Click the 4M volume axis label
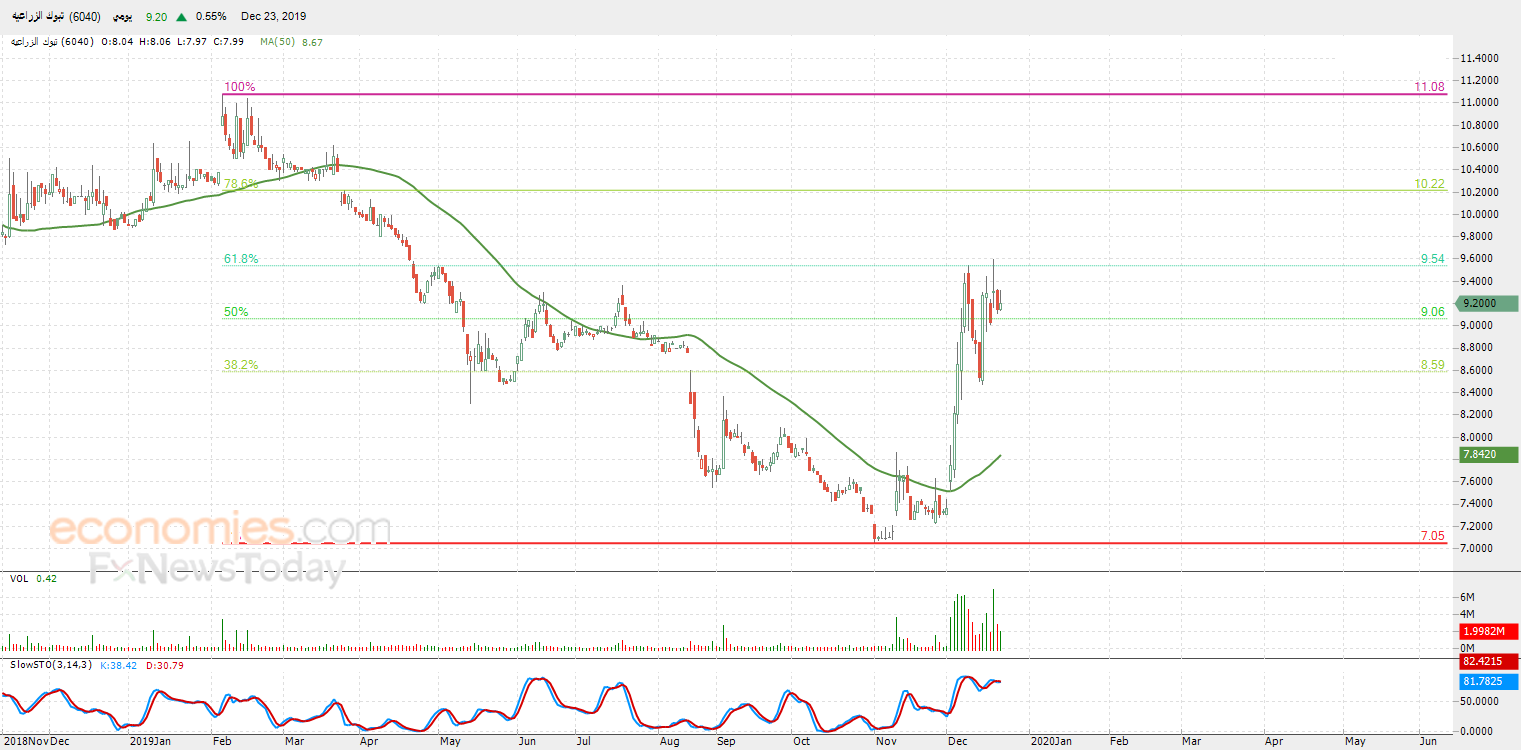This screenshot has height=750, width=1521. [1469, 614]
